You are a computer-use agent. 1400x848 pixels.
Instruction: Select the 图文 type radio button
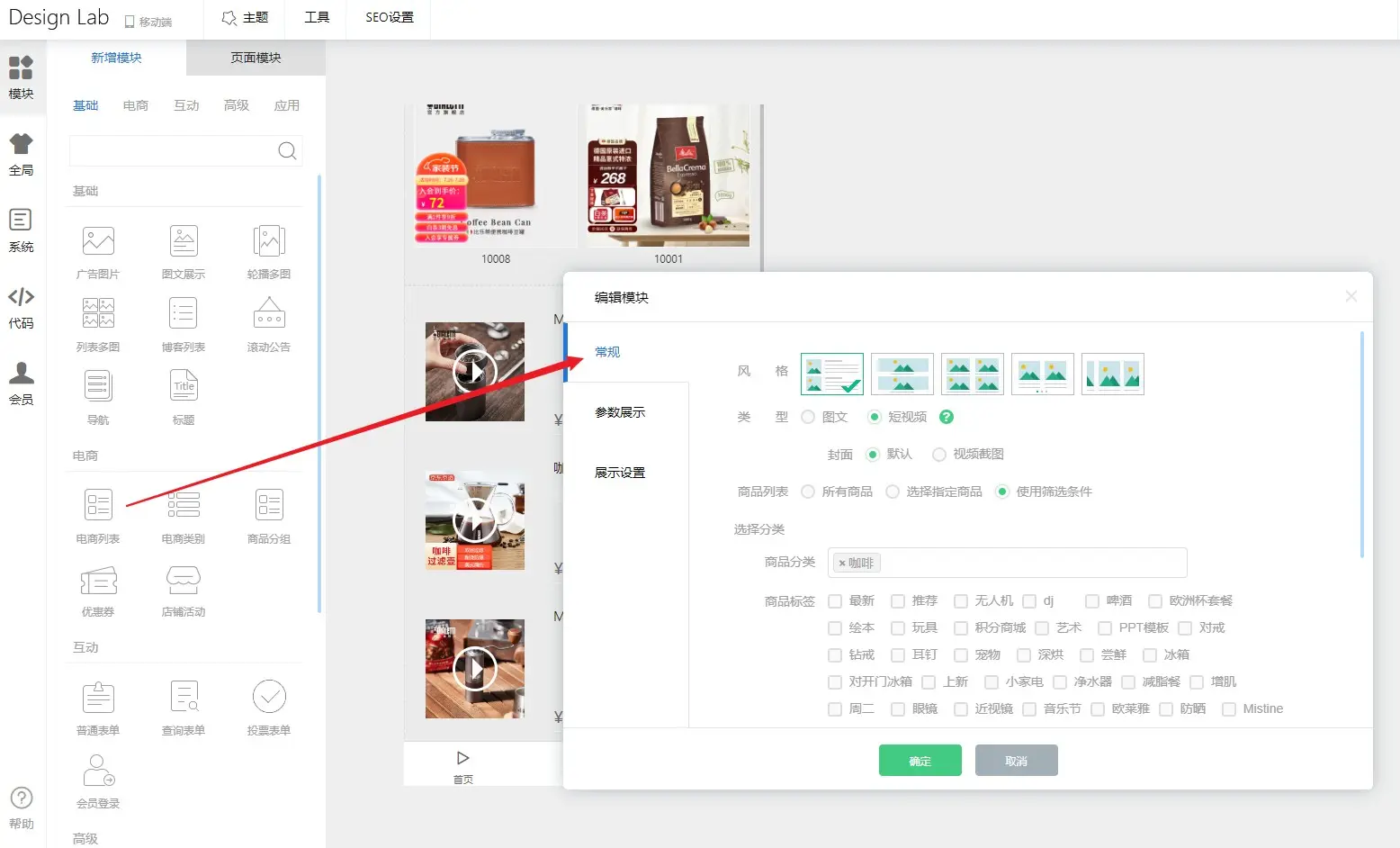point(808,417)
